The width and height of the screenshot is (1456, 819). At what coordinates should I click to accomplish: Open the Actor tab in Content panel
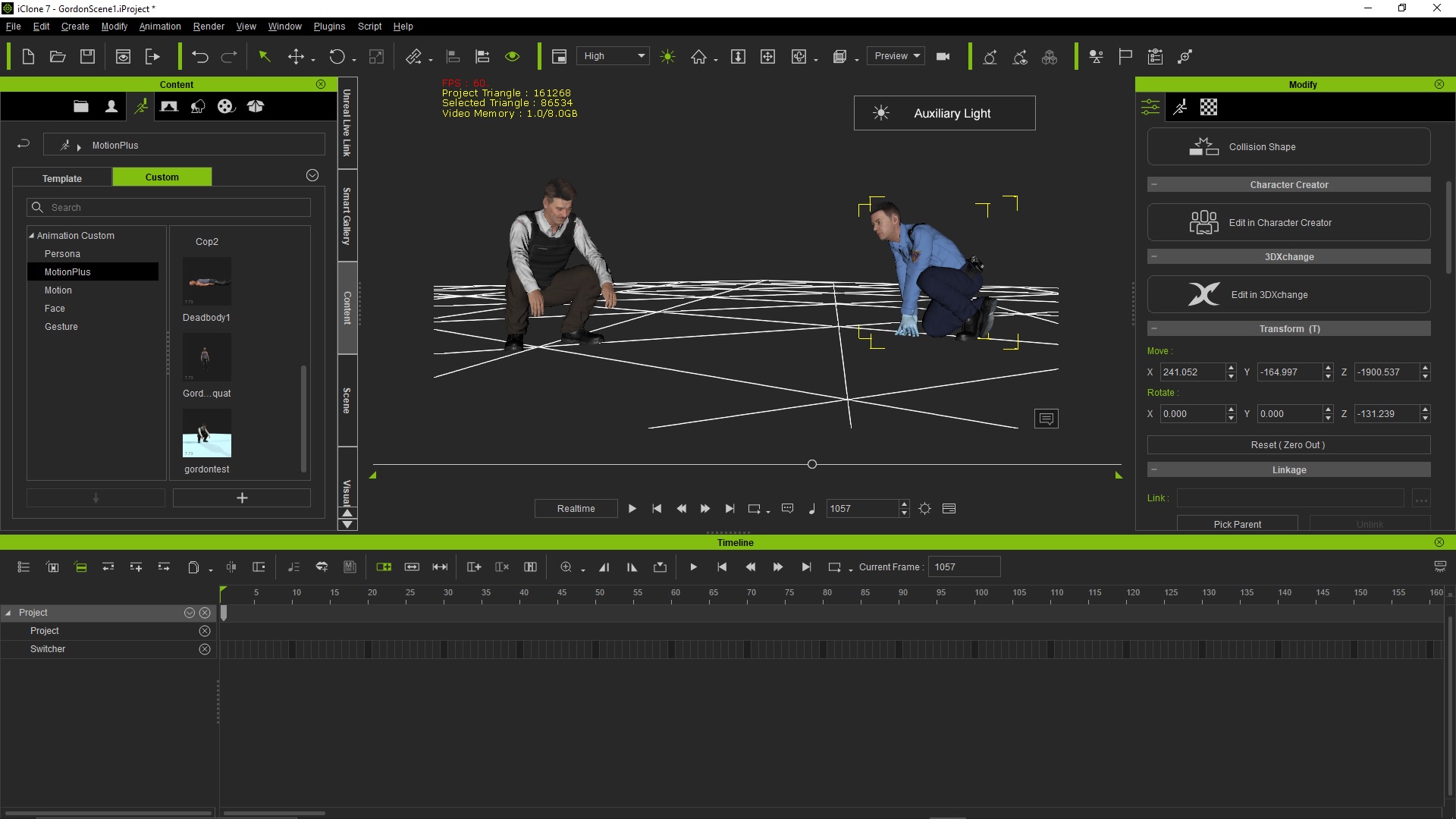pos(111,106)
